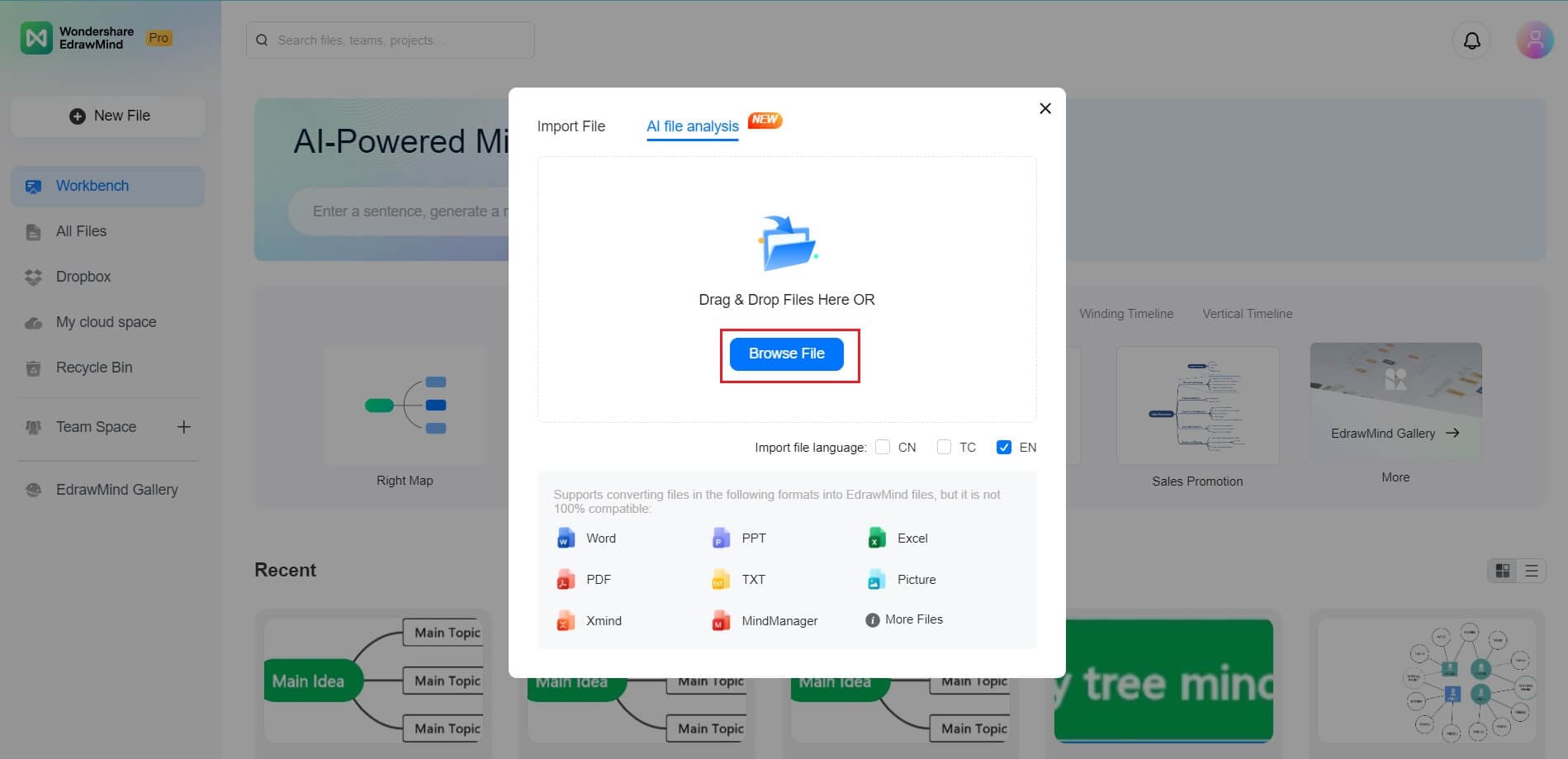This screenshot has height=759, width=1568.
Task: Open the EdrawMind Gallery preview card
Action: (x=1395, y=401)
